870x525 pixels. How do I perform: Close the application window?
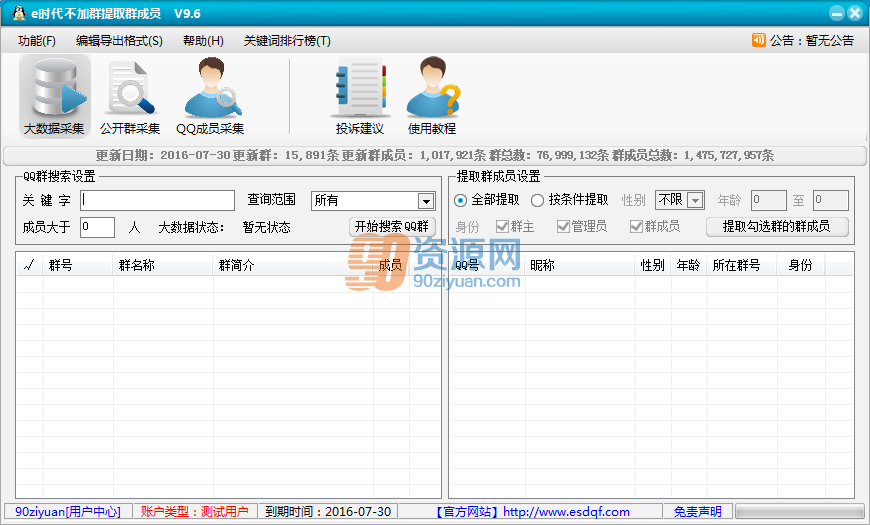pos(855,13)
